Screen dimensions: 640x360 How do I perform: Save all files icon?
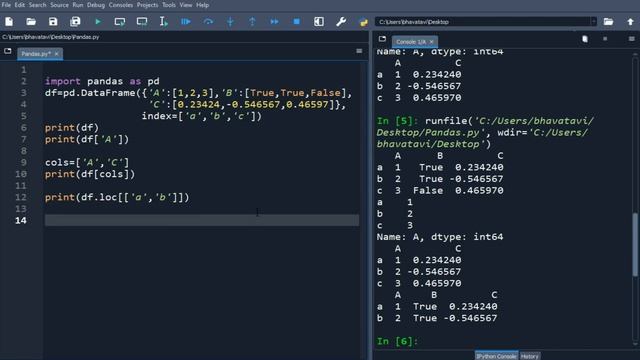[x=75, y=22]
